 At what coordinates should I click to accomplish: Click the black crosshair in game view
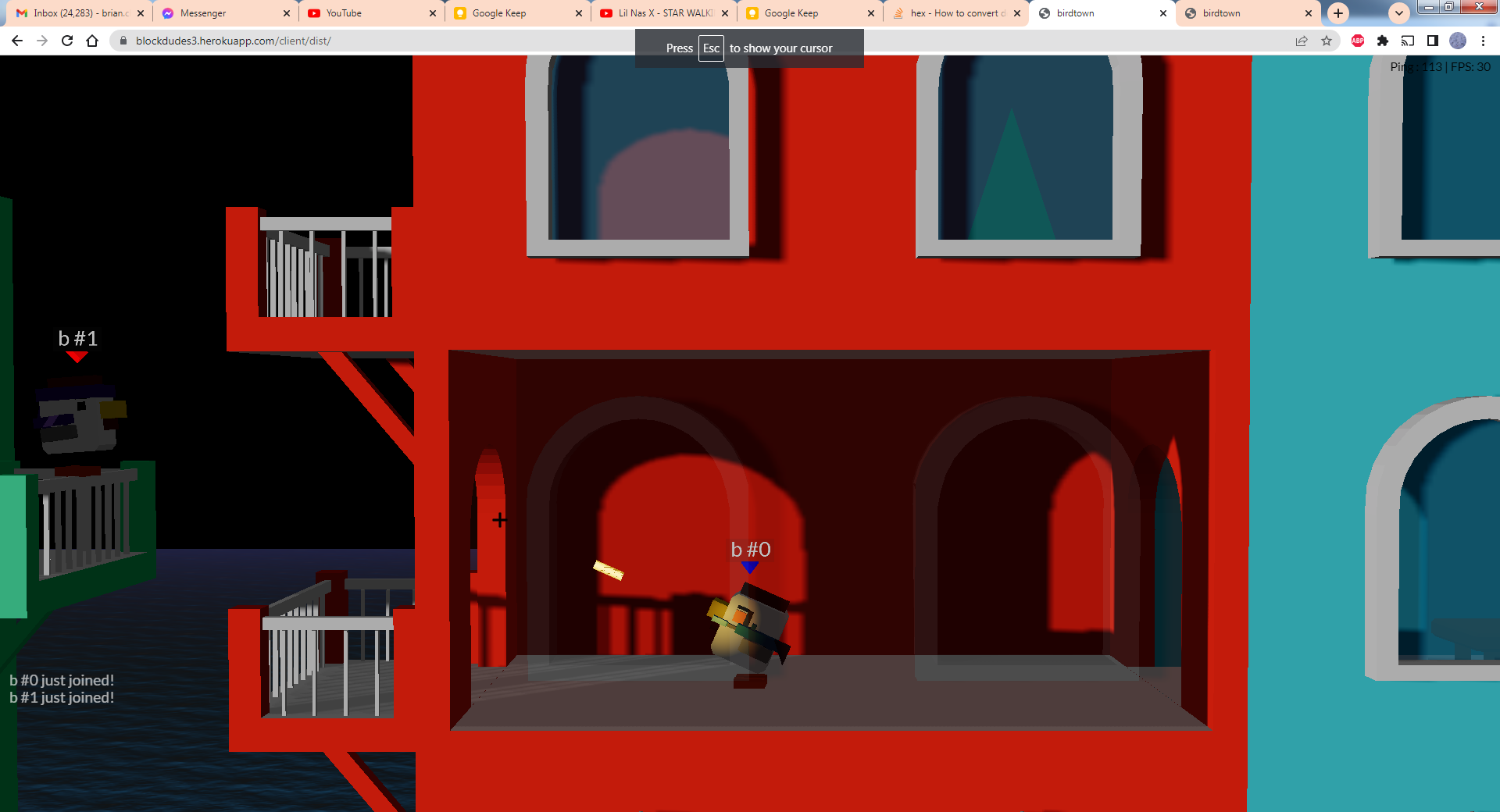pos(500,520)
